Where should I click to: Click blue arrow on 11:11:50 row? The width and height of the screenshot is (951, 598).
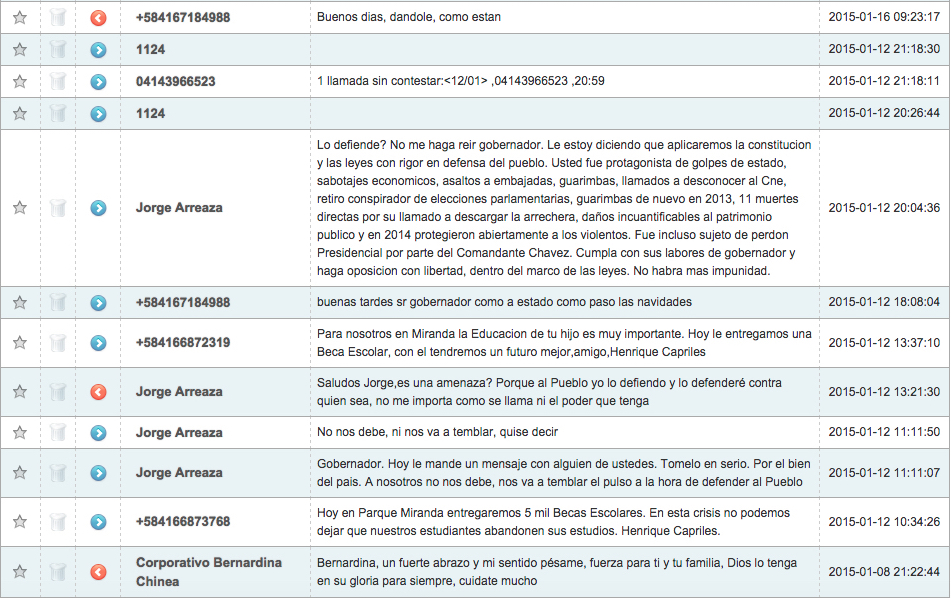(x=98, y=433)
